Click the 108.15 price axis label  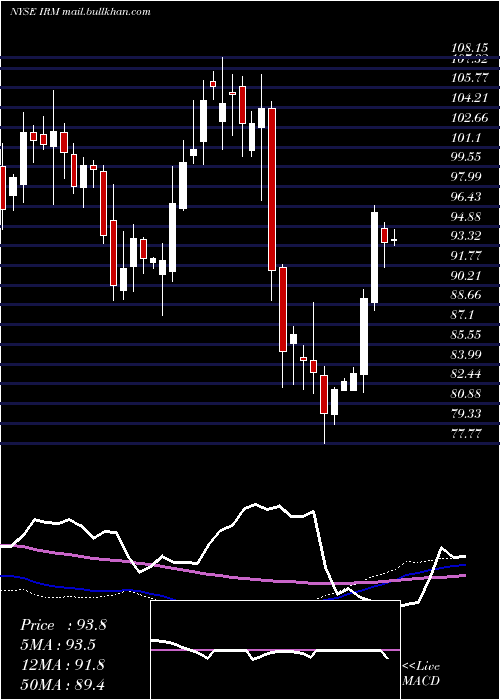click(x=469, y=48)
